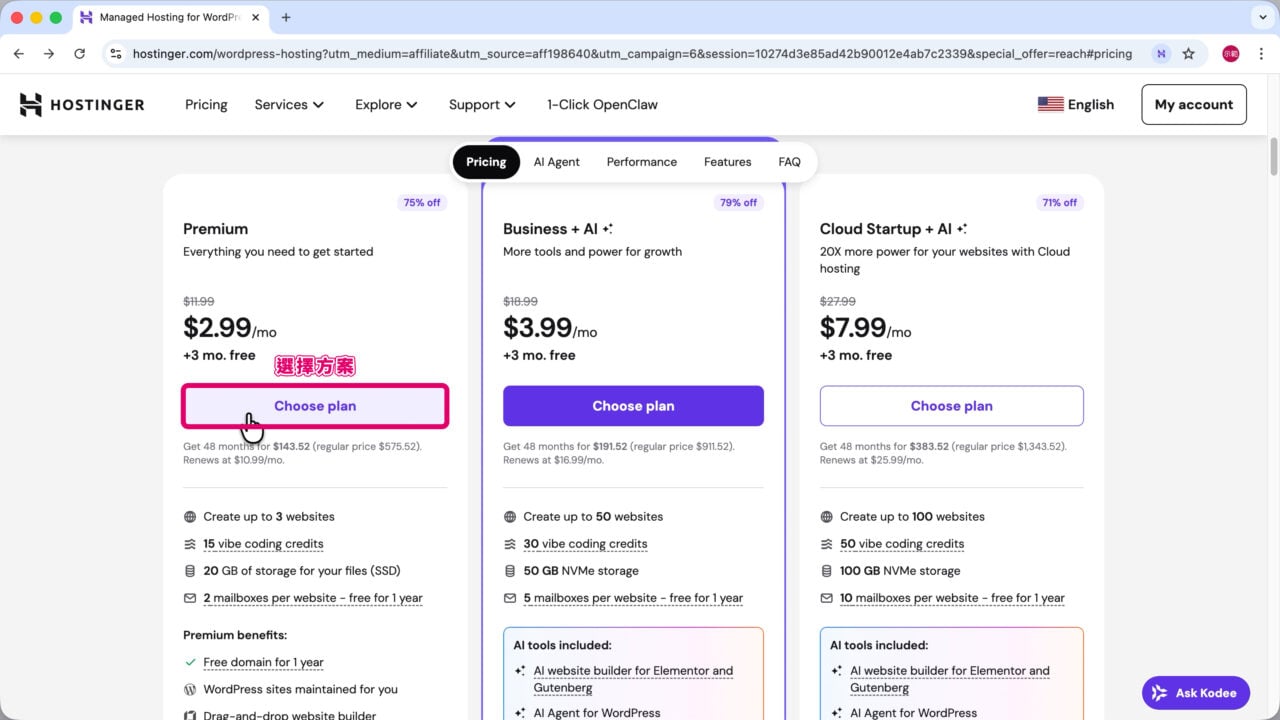
Task: Click 50 vibe coding credits link
Action: click(x=902, y=544)
